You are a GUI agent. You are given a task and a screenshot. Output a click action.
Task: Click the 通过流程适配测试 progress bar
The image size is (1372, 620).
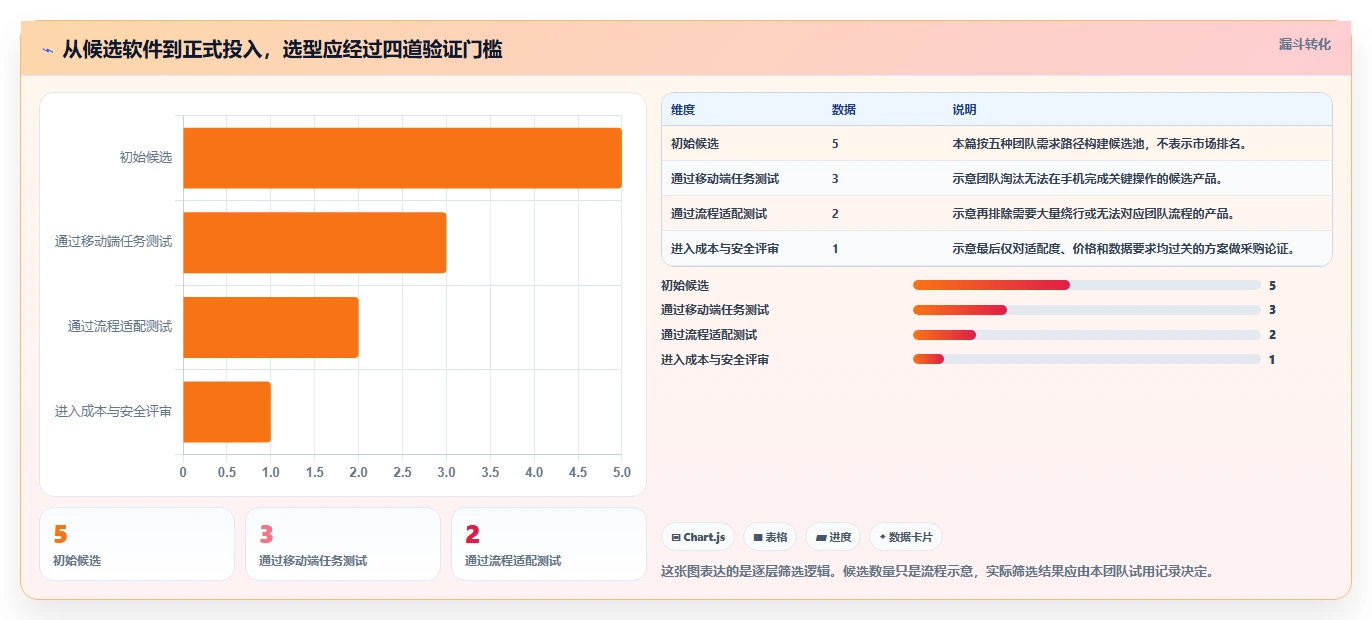(x=1086, y=335)
